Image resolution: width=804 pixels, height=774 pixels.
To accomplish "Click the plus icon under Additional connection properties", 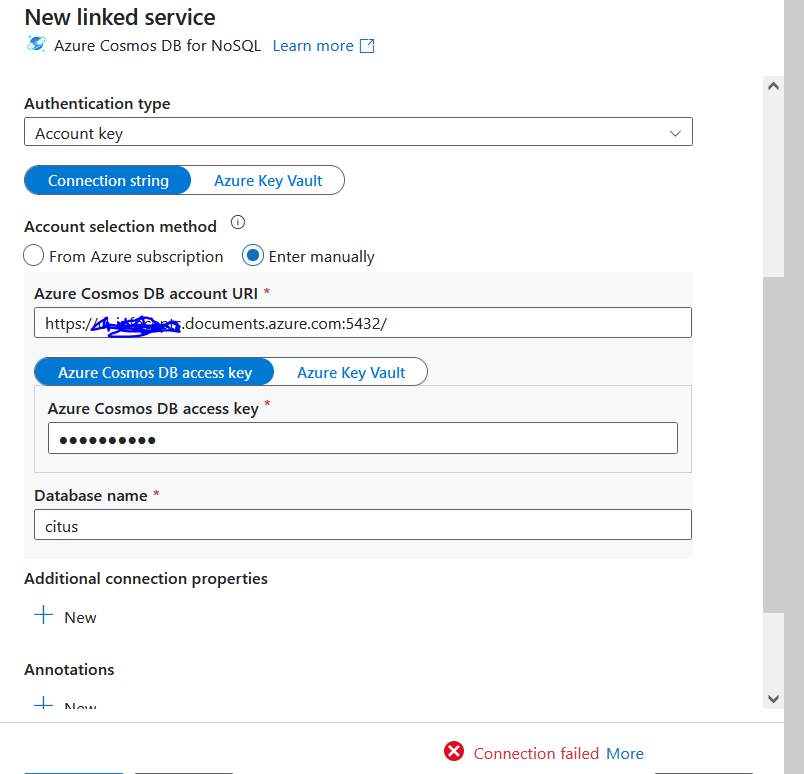I will [43, 616].
